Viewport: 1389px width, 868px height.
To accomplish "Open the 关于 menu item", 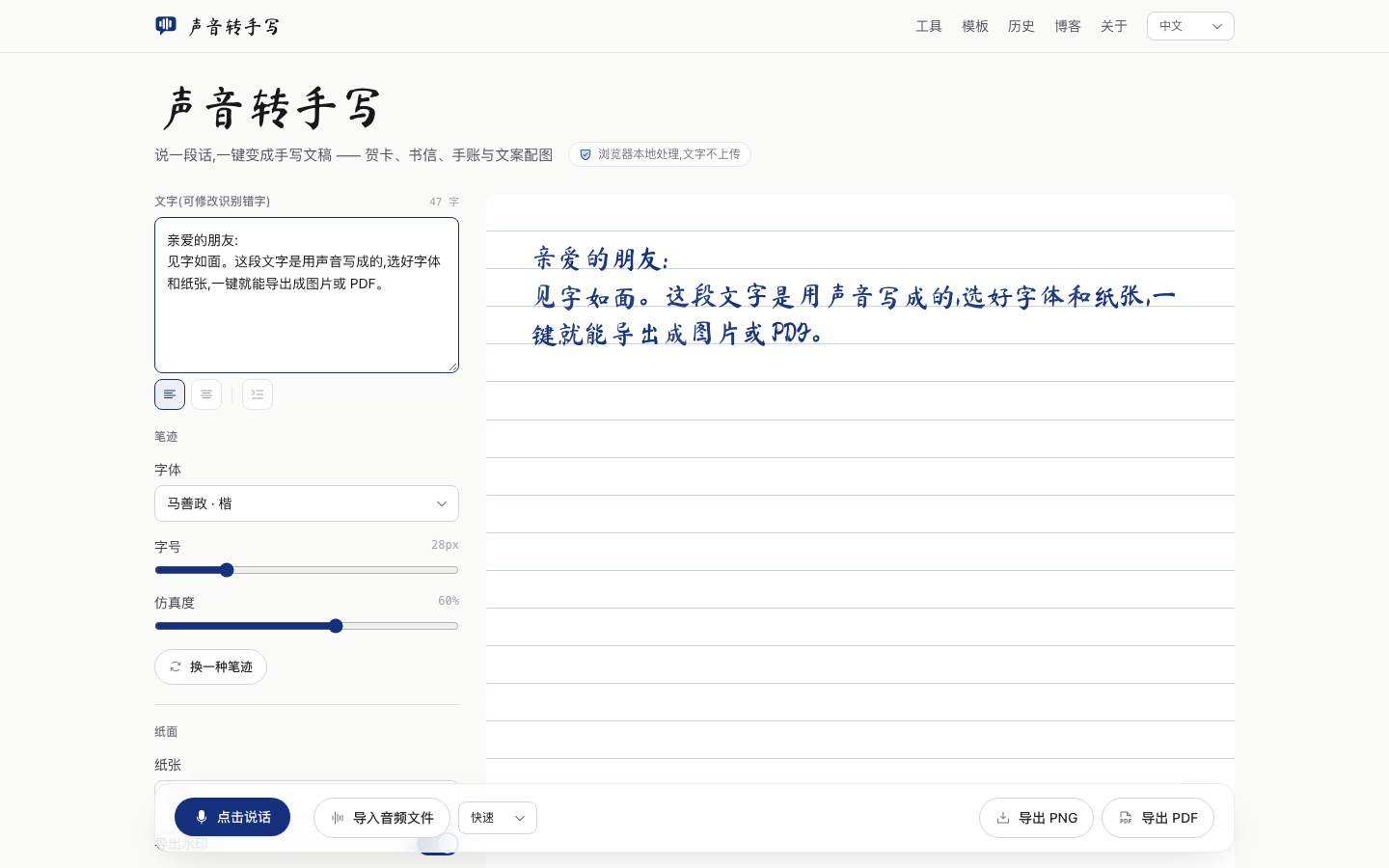I will coord(1114,26).
